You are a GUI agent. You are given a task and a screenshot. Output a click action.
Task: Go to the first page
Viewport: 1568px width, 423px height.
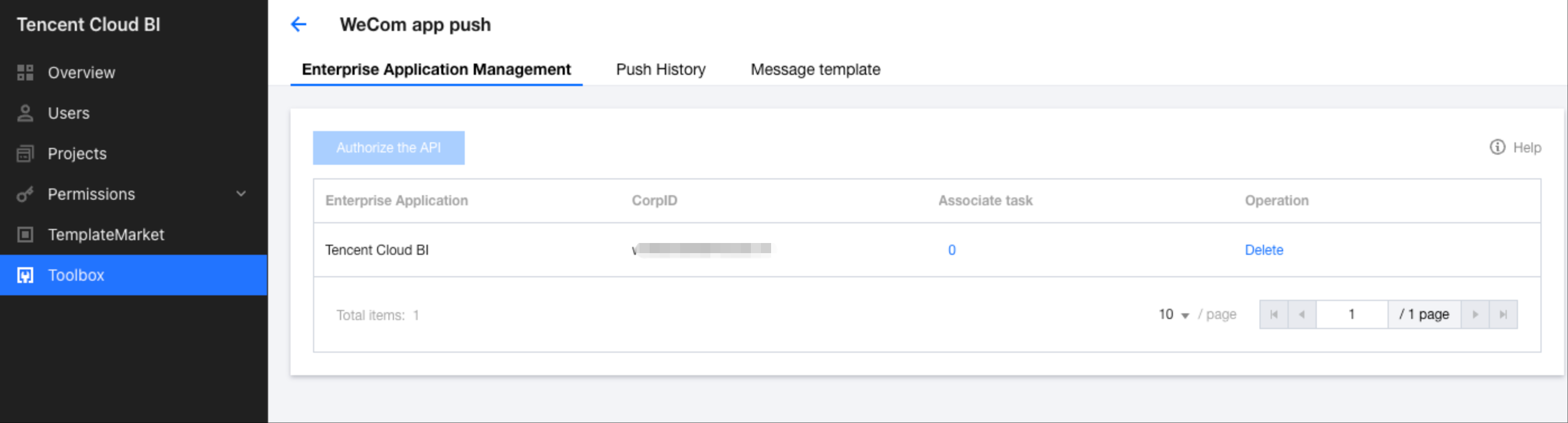[1274, 314]
